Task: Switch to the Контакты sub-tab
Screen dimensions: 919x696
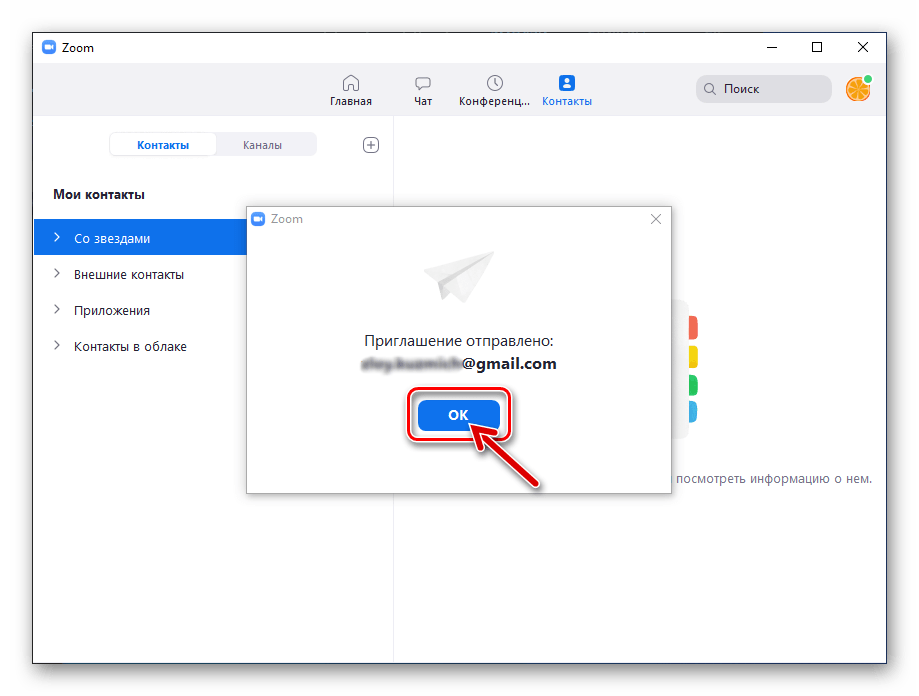Action: click(163, 145)
